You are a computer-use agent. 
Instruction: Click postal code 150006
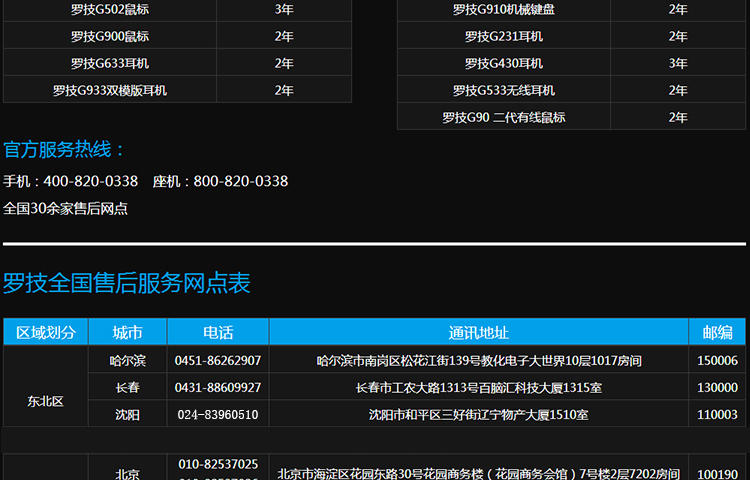pos(717,361)
